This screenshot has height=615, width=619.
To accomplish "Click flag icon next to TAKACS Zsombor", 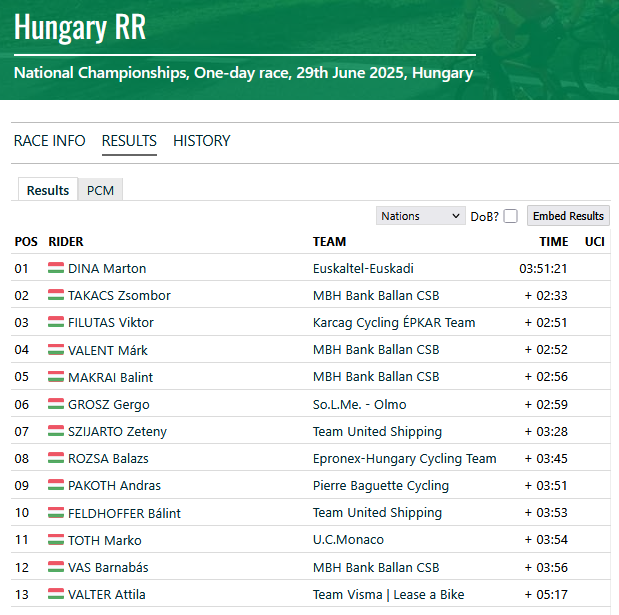I will point(56,295).
